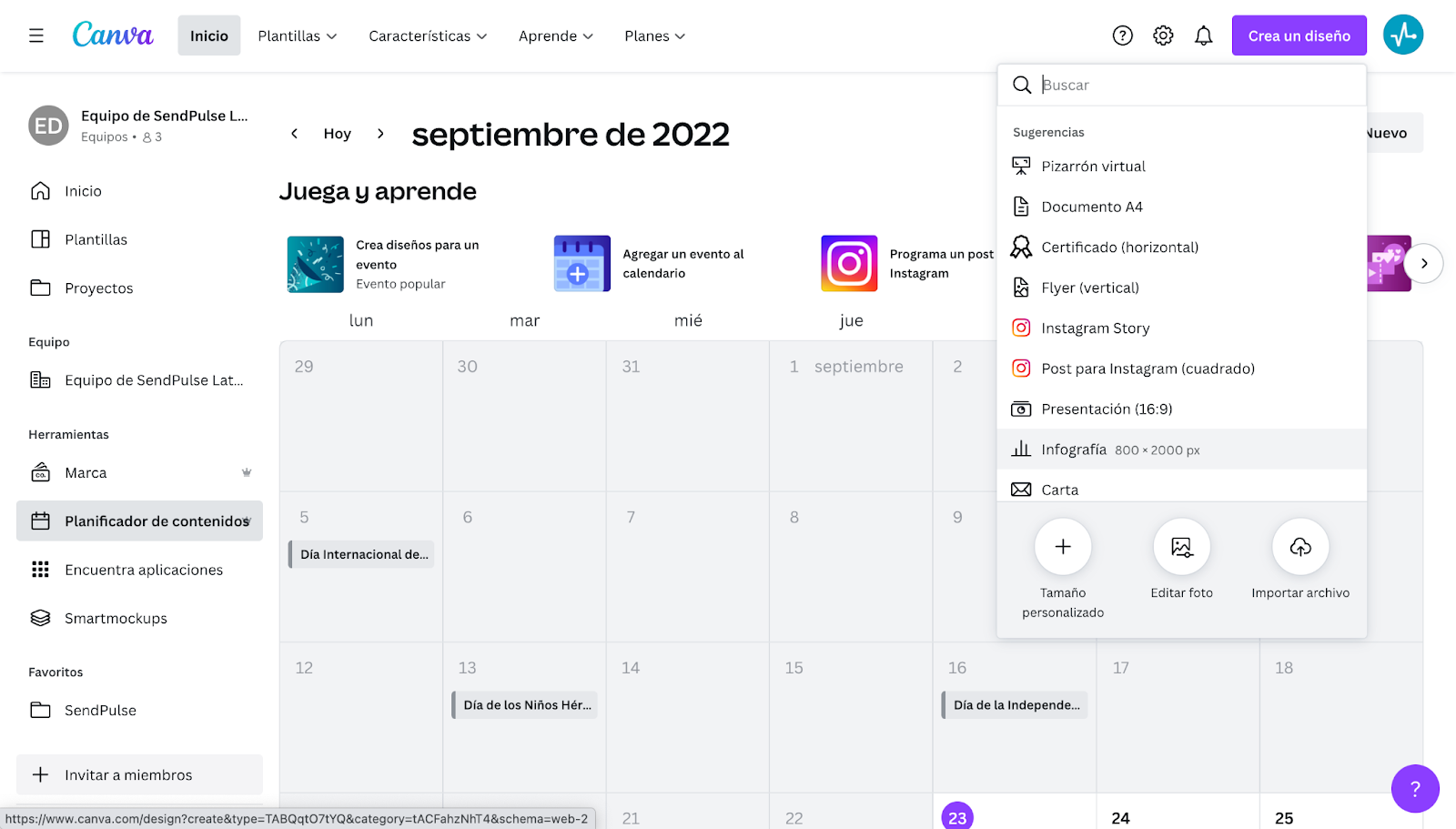Click Crea un diseño button

[1299, 35]
